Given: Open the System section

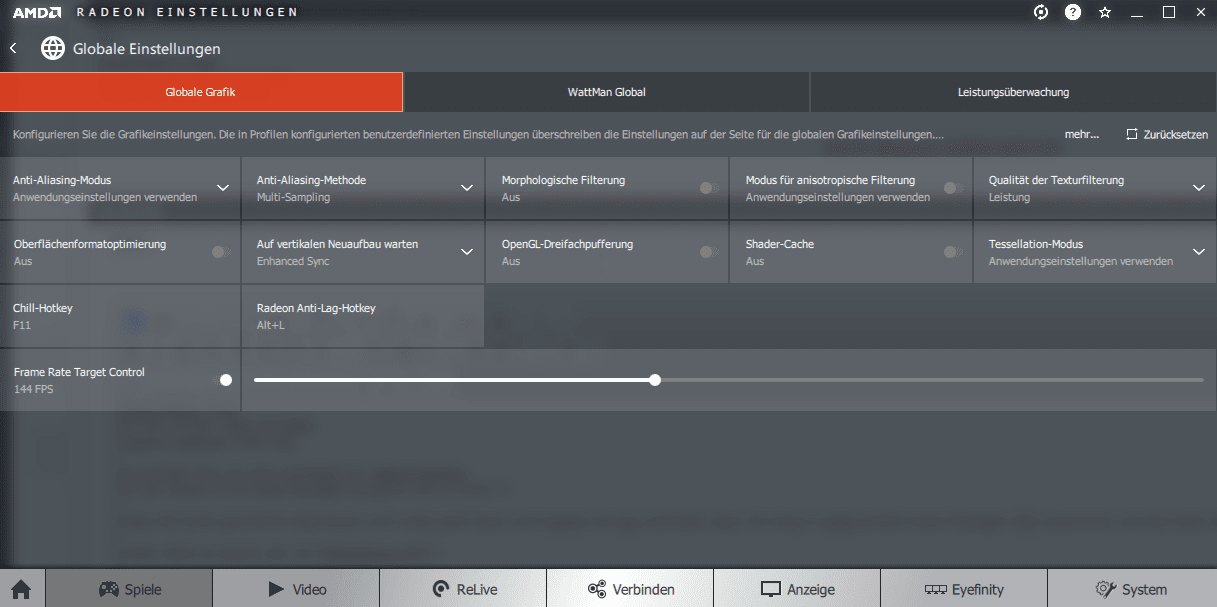Looking at the screenshot, I should click(1132, 589).
